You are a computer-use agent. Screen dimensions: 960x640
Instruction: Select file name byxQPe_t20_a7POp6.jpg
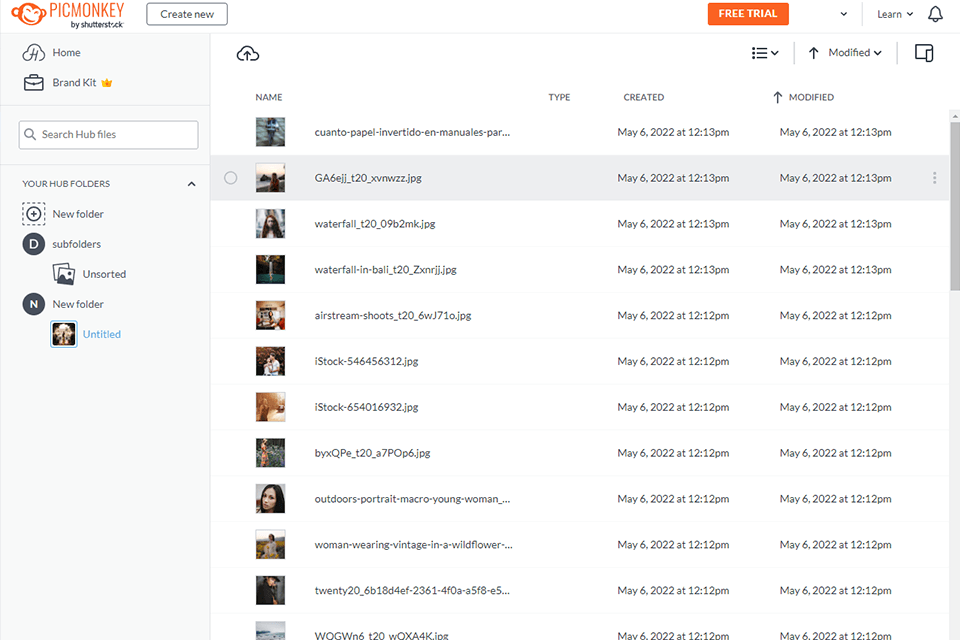point(372,453)
